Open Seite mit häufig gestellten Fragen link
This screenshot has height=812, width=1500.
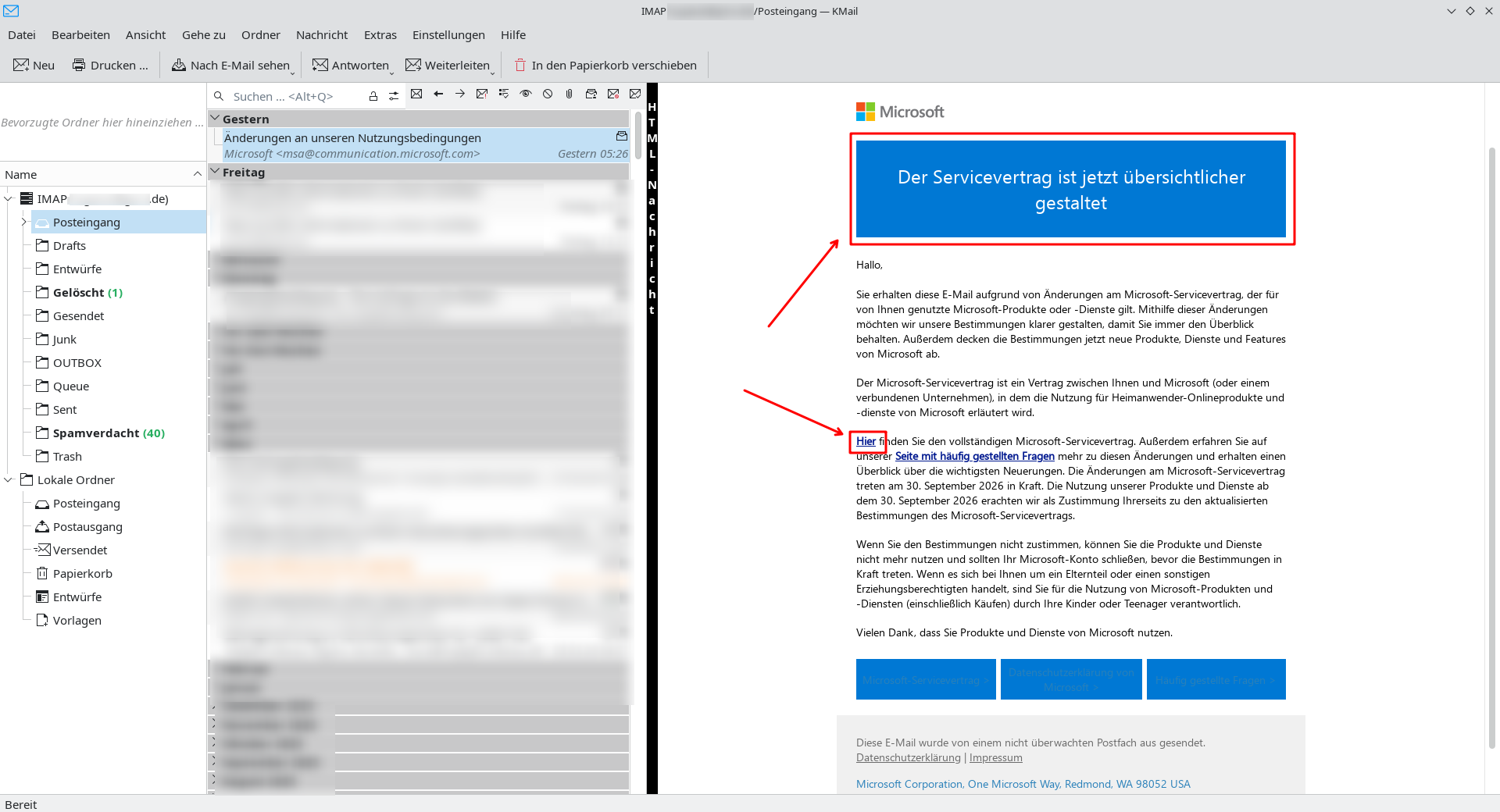tap(975, 456)
